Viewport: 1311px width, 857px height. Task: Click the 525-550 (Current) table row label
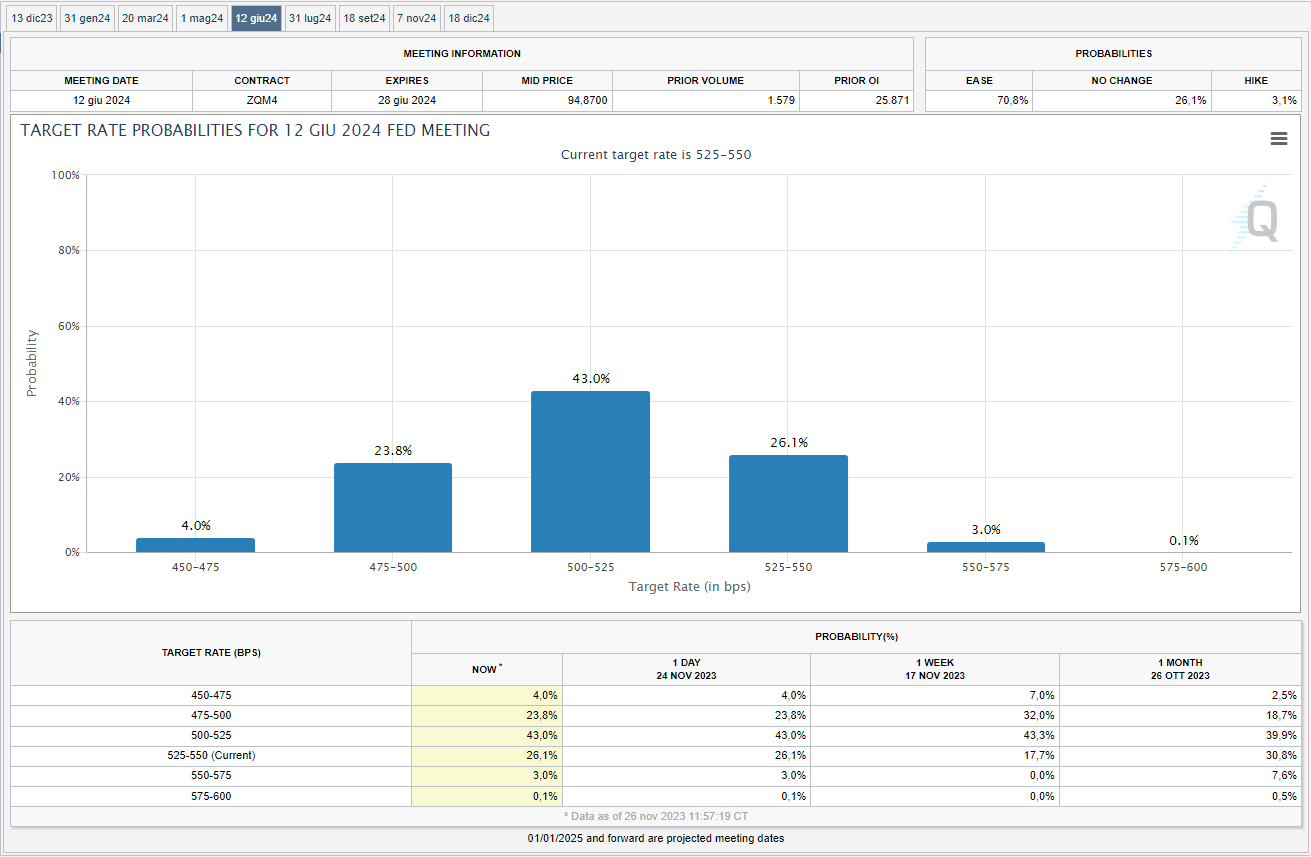[211, 755]
